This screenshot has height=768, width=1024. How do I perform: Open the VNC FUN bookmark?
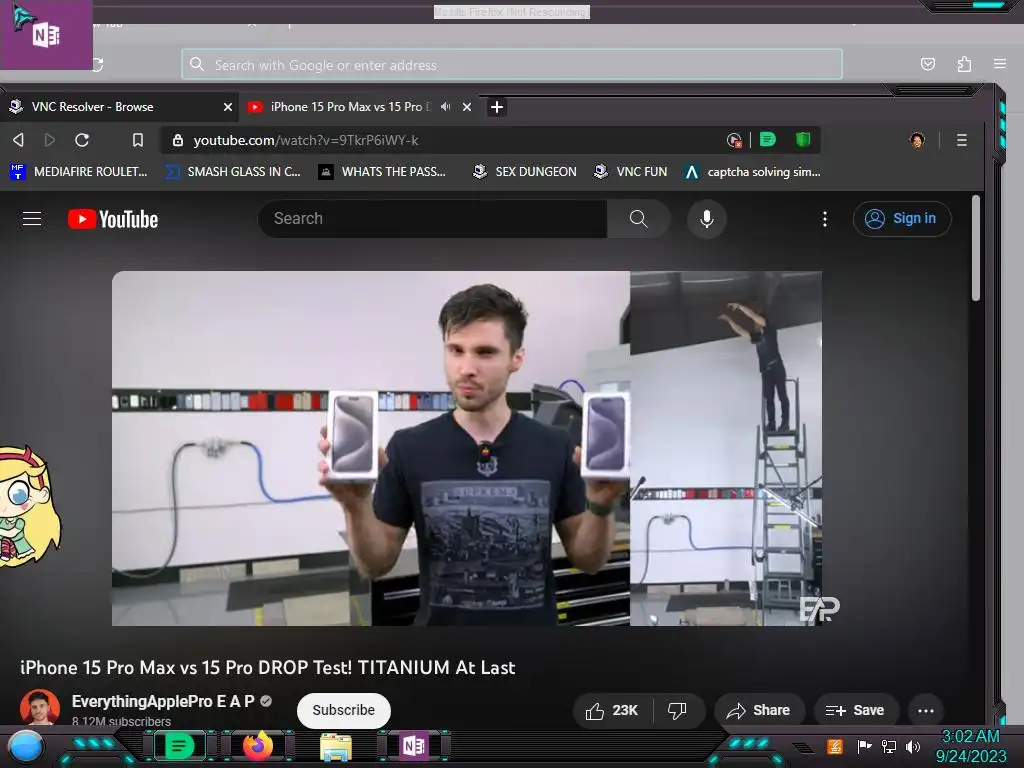coord(631,172)
